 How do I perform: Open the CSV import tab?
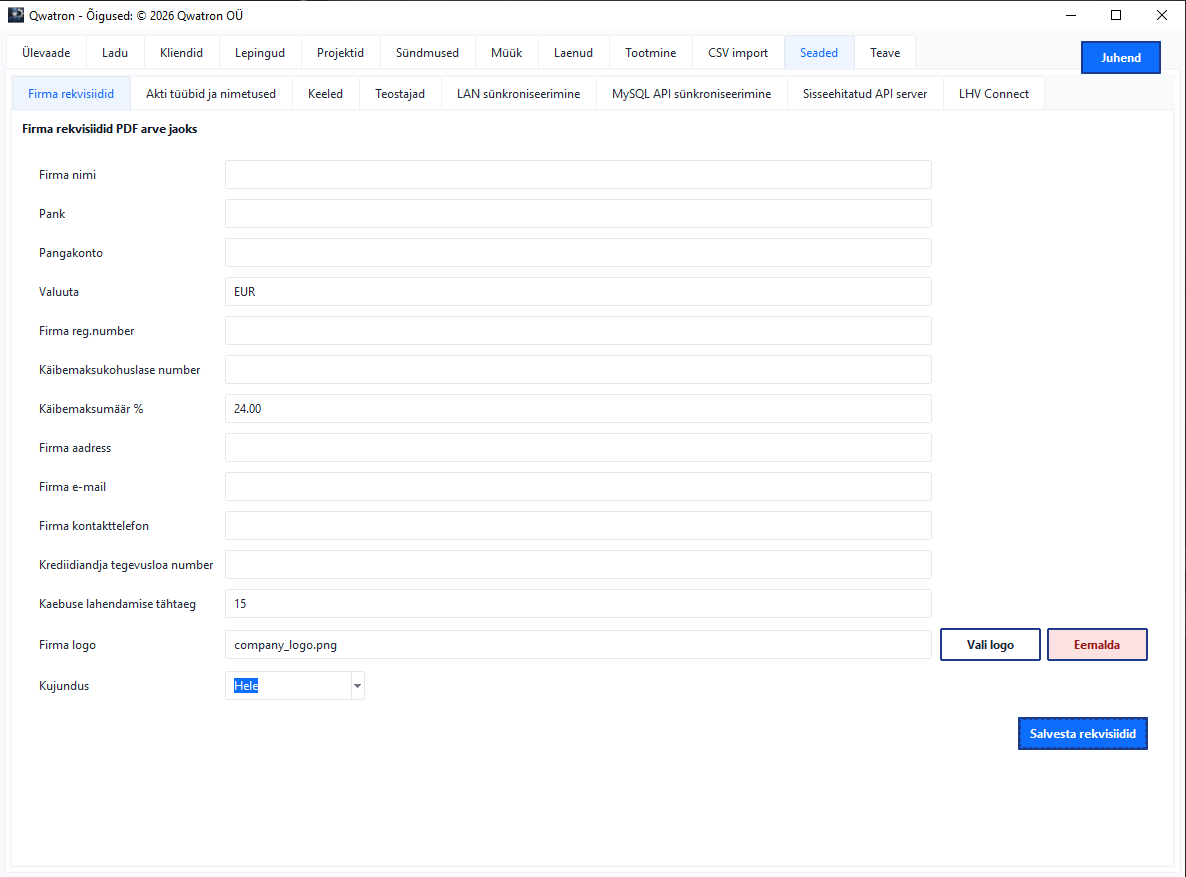738,53
